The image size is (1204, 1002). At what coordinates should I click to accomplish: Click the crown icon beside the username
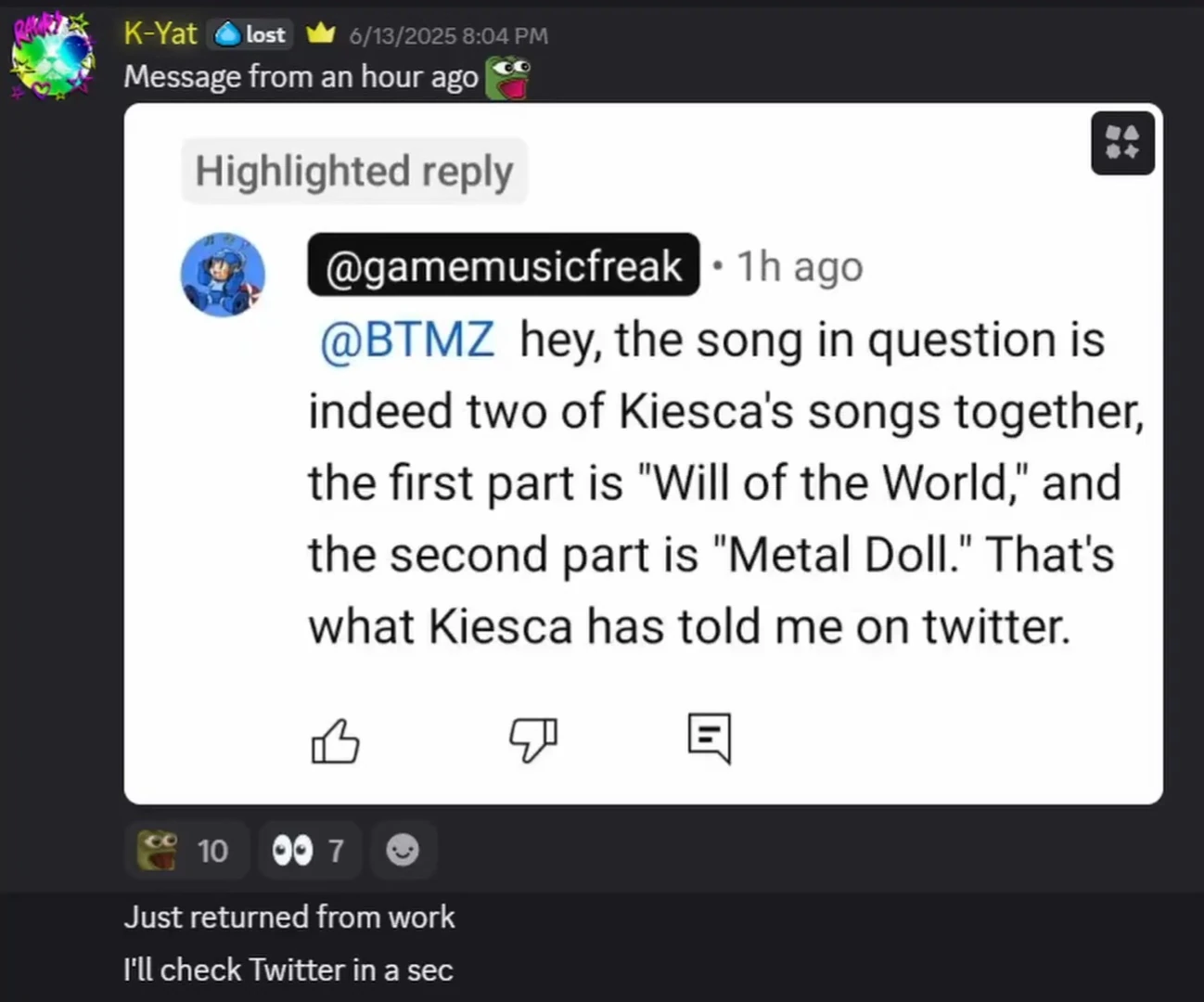click(320, 34)
